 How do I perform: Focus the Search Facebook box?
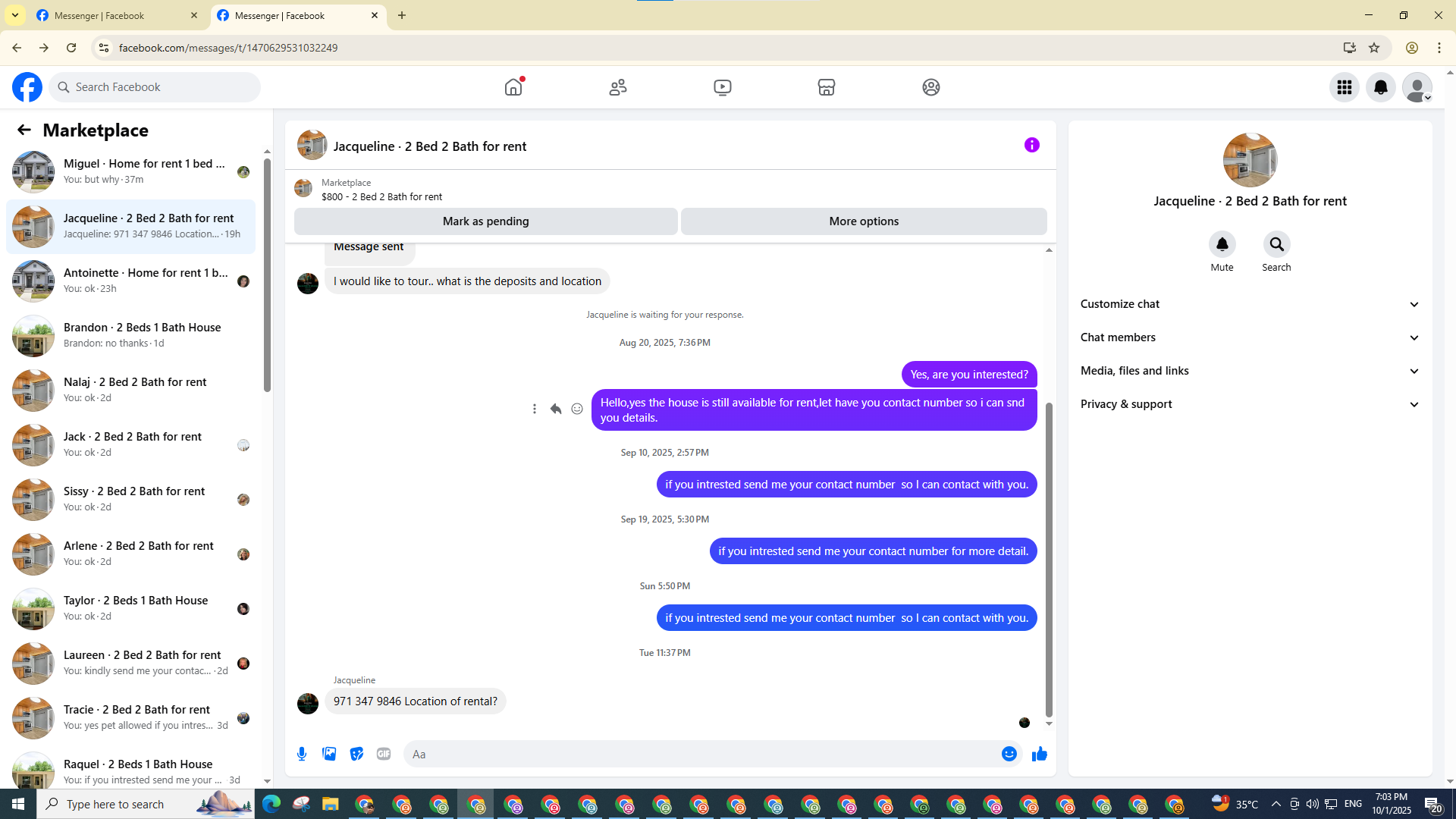[155, 87]
